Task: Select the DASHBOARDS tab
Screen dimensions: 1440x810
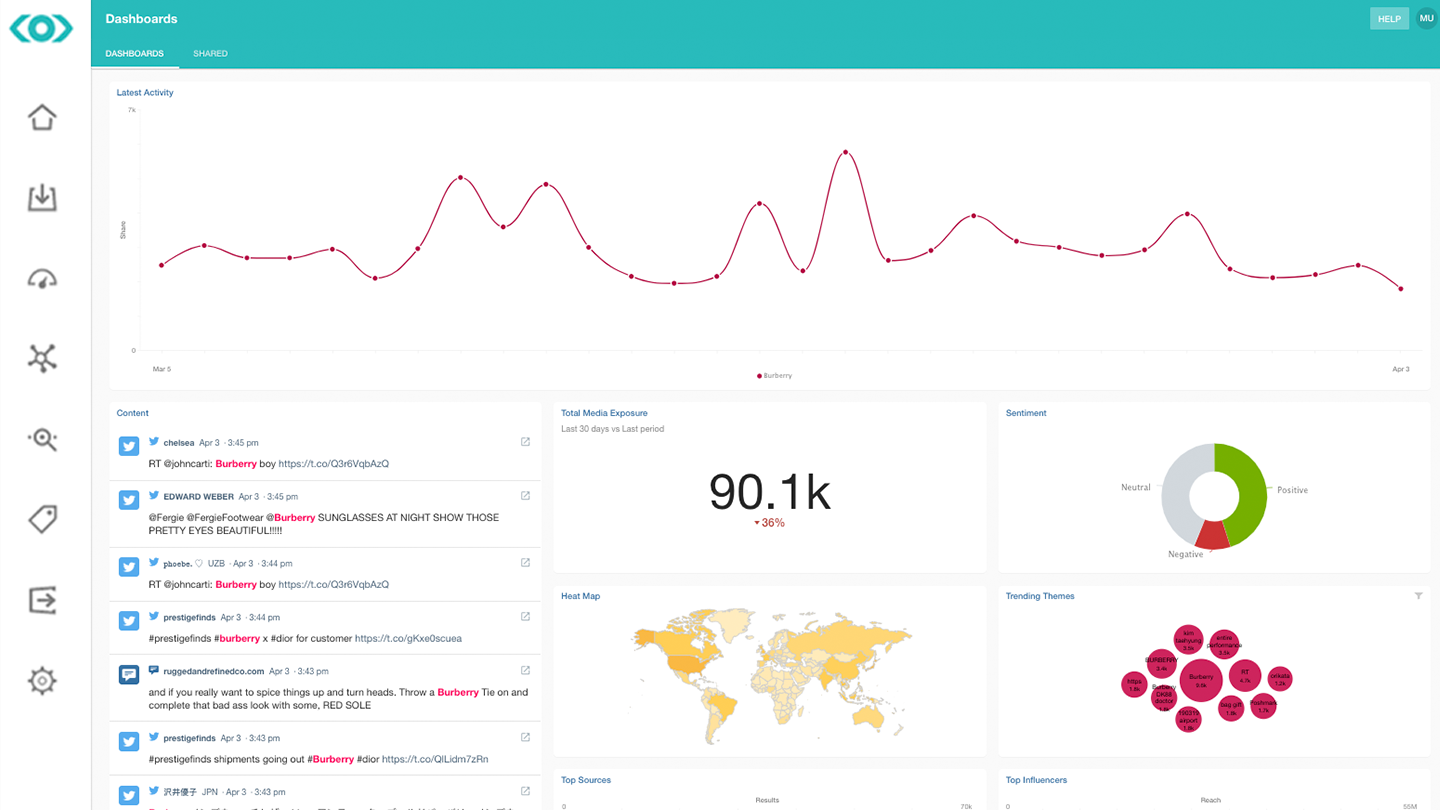Action: click(134, 53)
